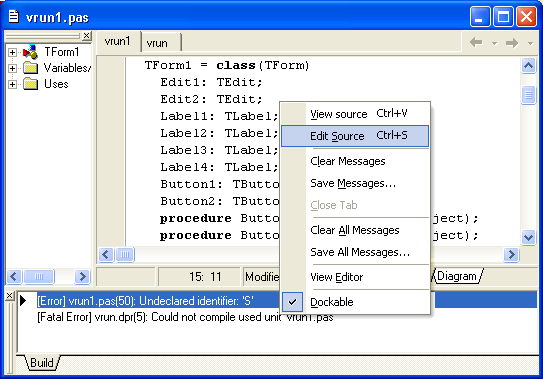Viewport: 543px width, 379px height.
Task: Open the Diagram tab
Action: tap(457, 276)
